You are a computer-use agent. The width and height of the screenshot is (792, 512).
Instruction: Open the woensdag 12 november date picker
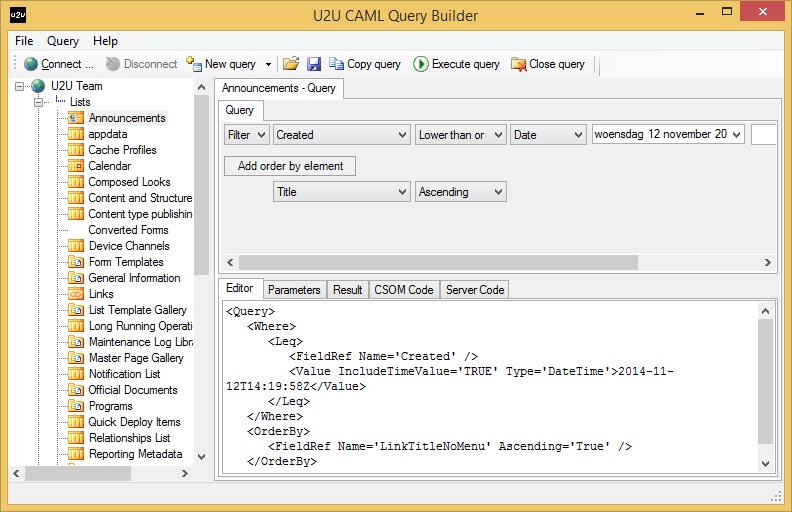point(736,134)
